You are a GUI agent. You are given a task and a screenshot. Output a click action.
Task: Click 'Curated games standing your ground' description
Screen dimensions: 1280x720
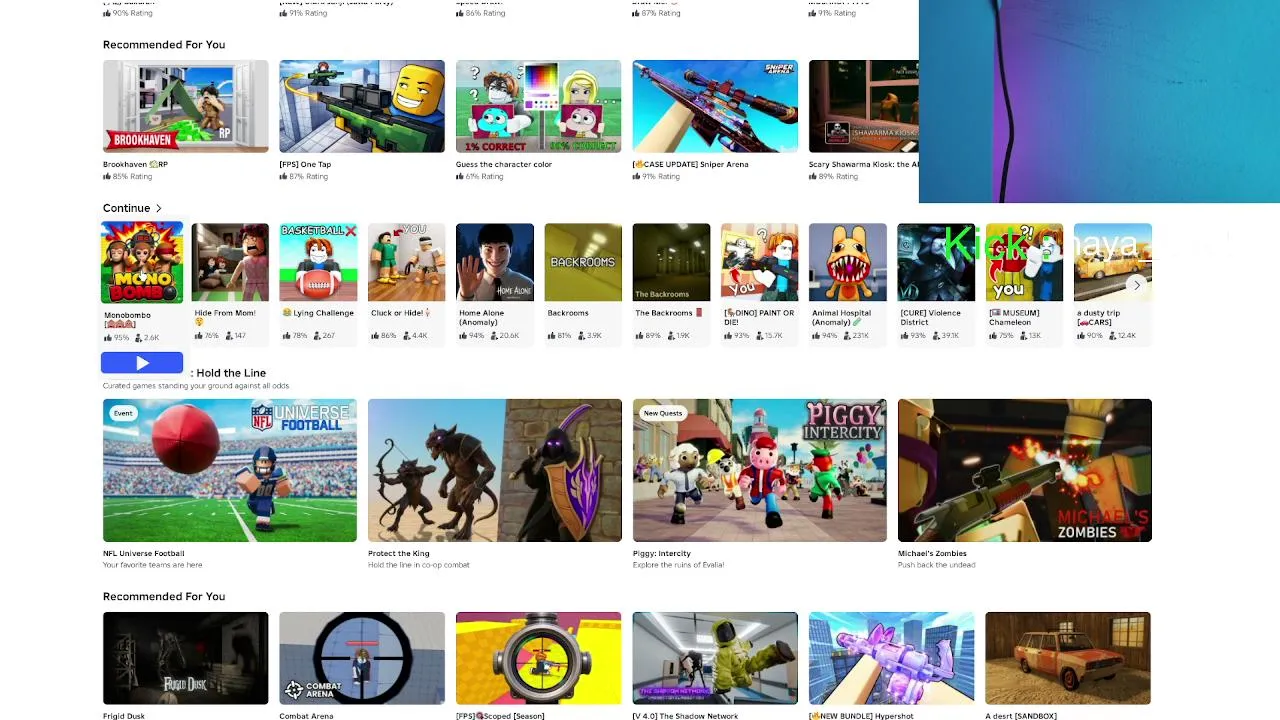click(196, 386)
